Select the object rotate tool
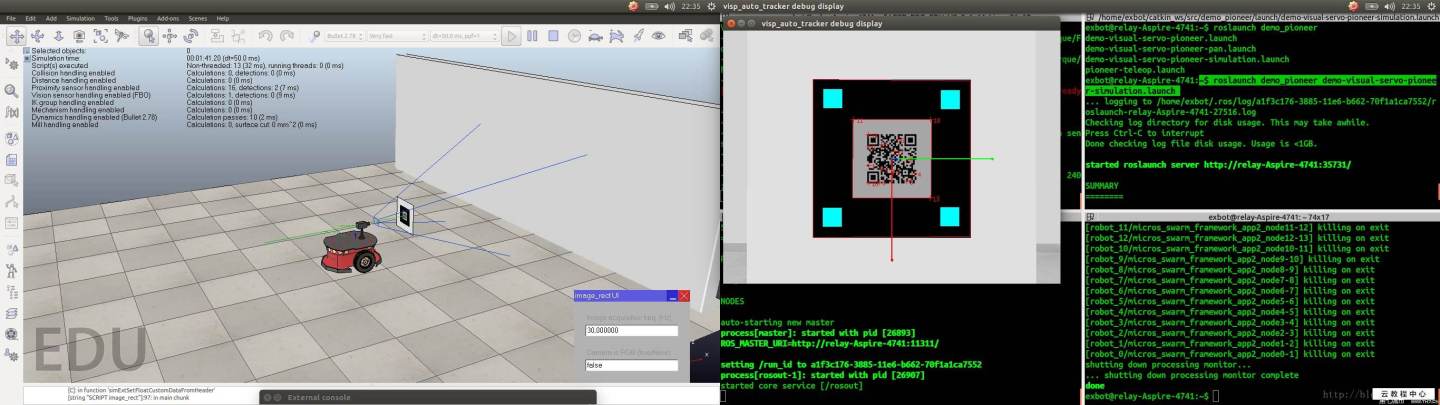 point(190,36)
